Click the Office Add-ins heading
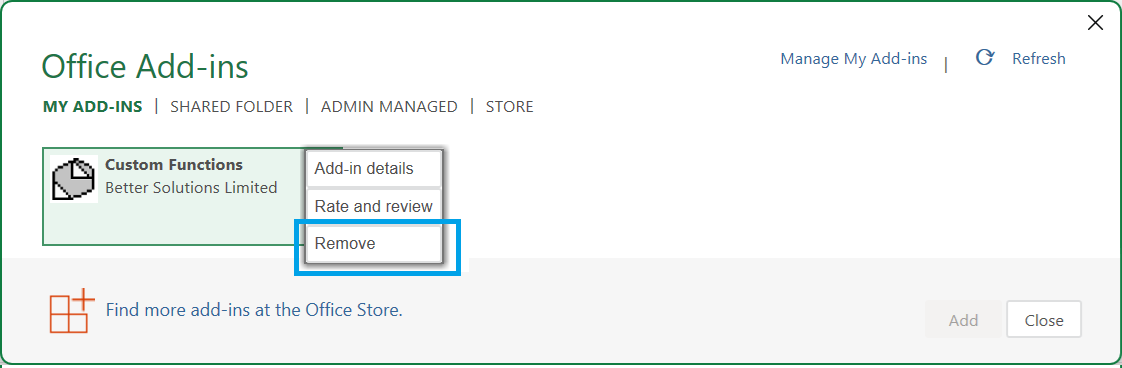The height and width of the screenshot is (368, 1122). pos(145,67)
